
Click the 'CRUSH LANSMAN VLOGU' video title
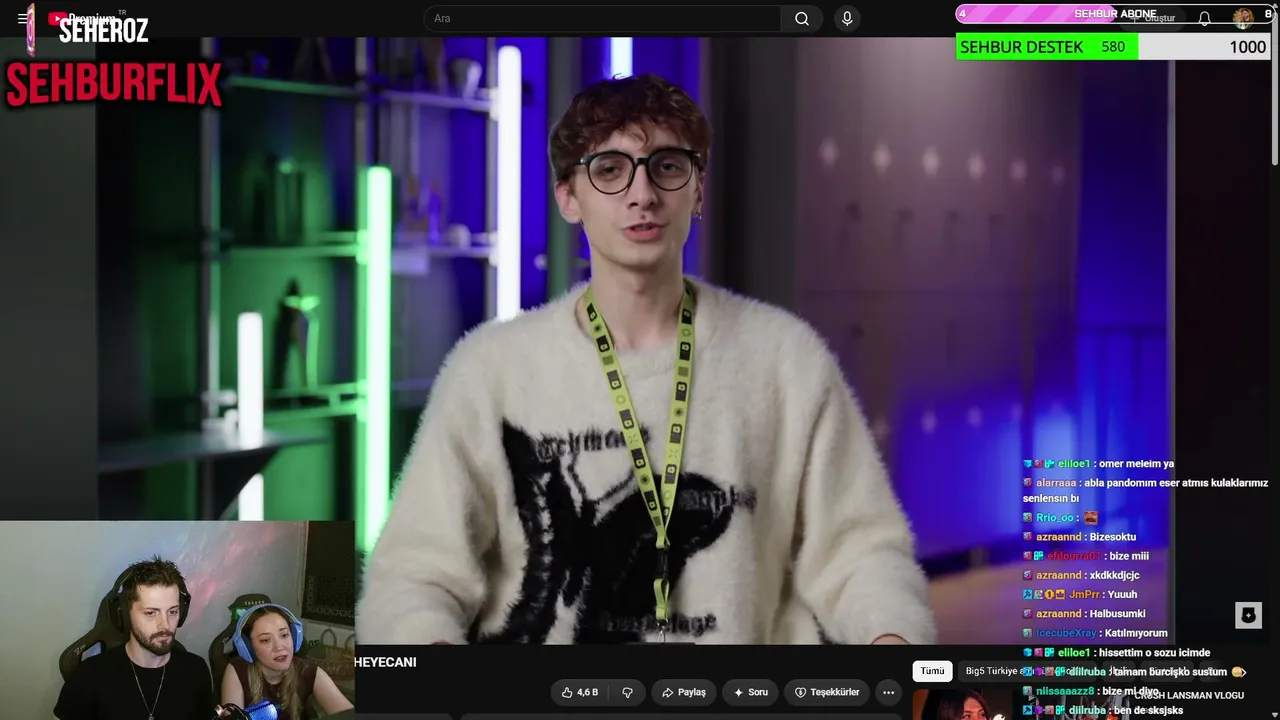[1189, 695]
